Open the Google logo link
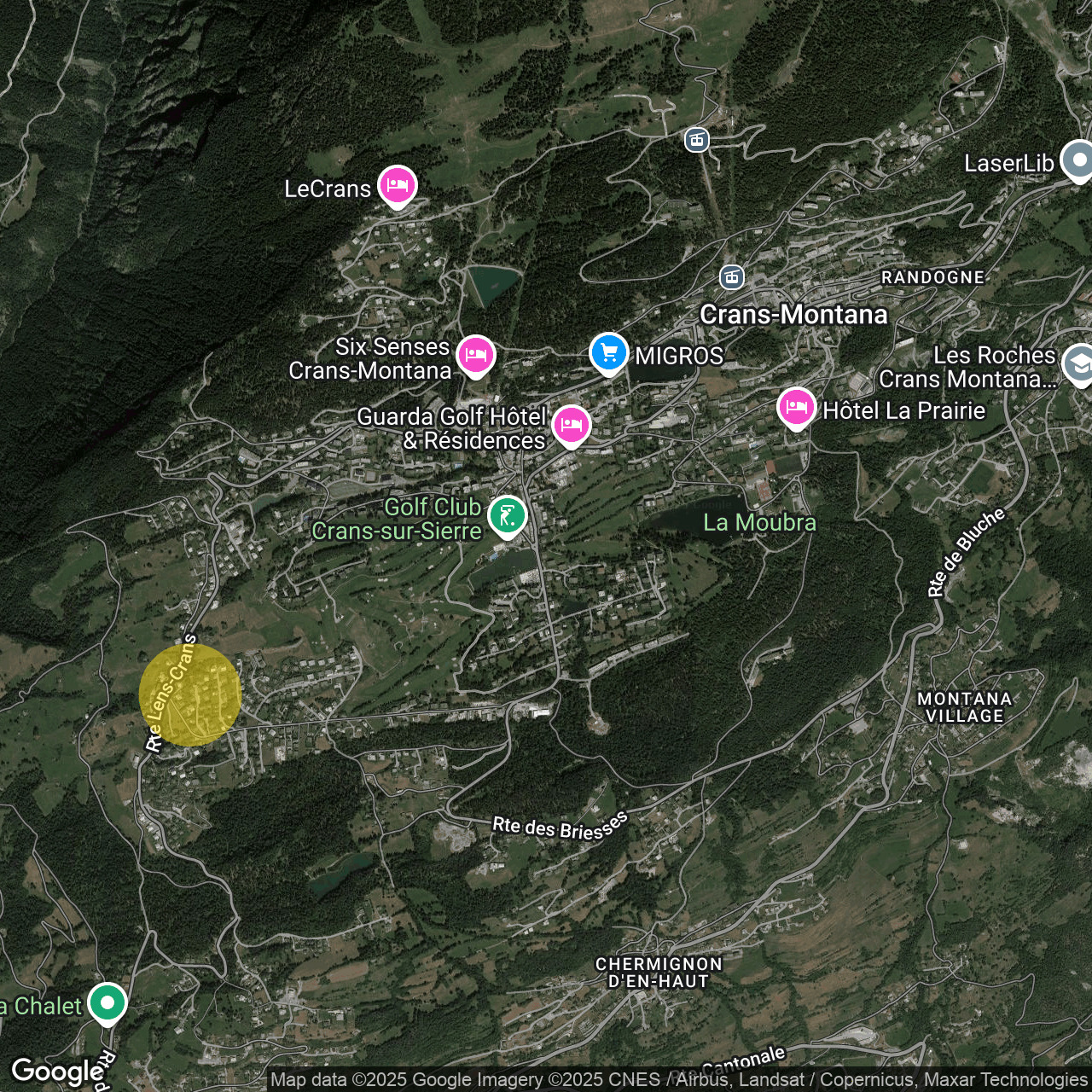This screenshot has height=1092, width=1092. coord(56,1072)
